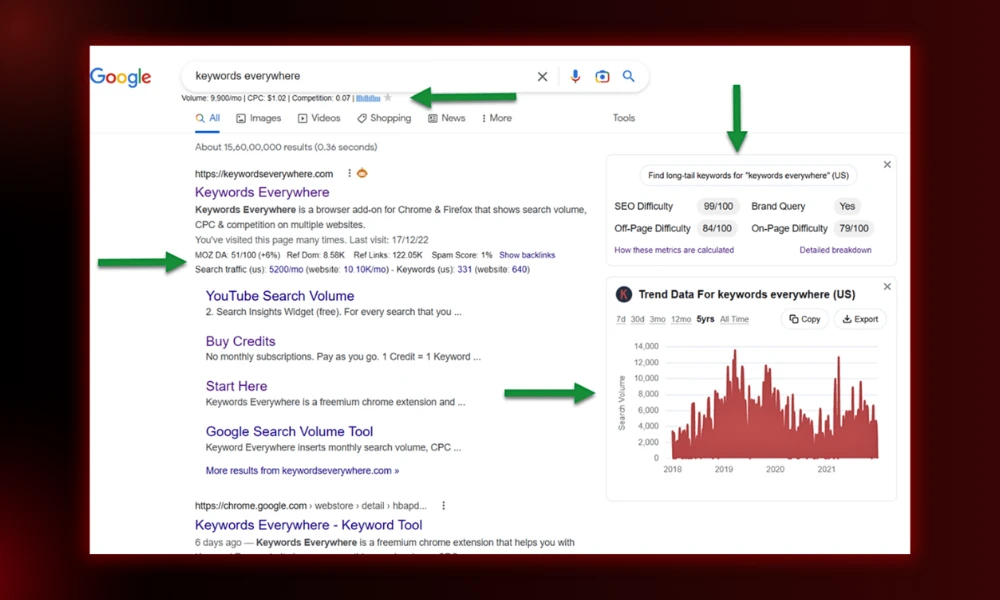Select the 30d trend range
Image resolution: width=1000 pixels, height=600 pixels.
(x=637, y=319)
